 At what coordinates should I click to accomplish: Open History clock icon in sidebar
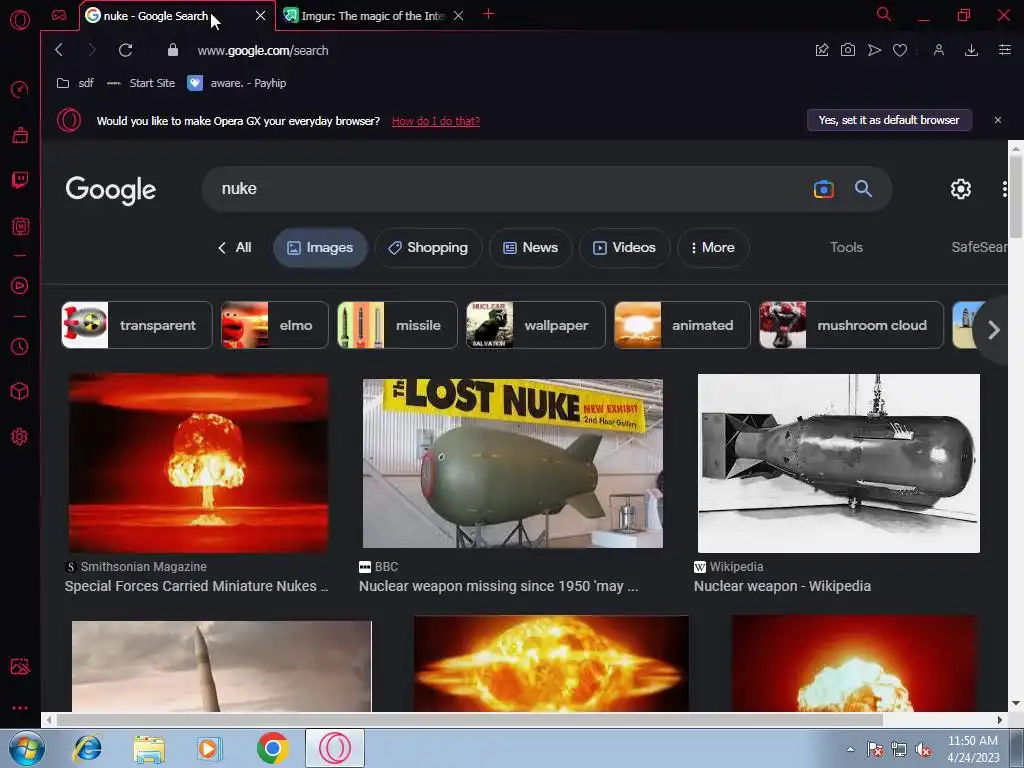pos(20,346)
